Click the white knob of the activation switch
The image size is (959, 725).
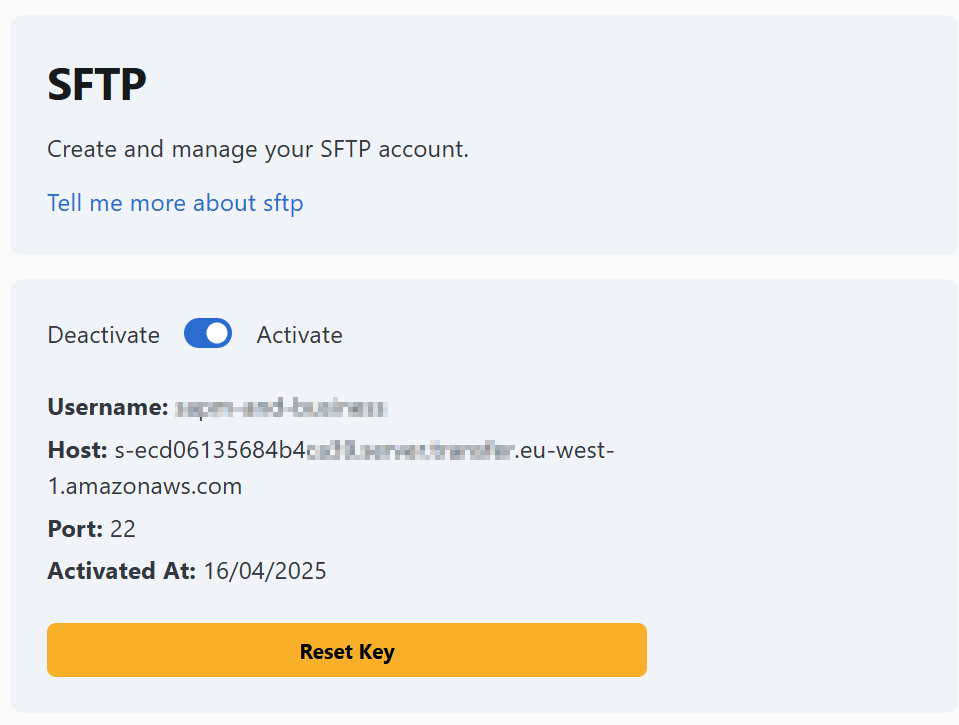click(217, 333)
